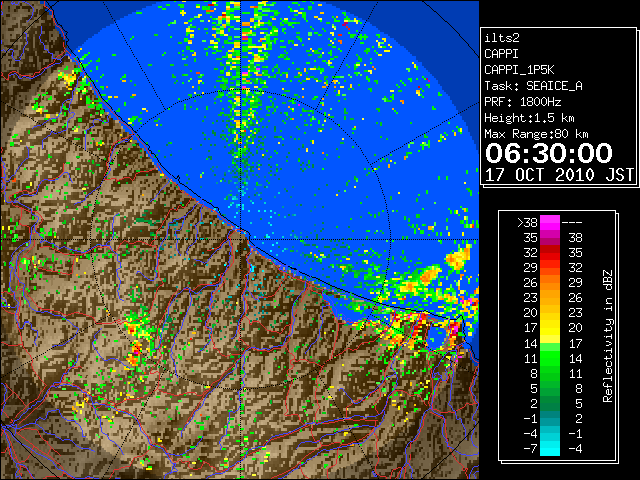The height and width of the screenshot is (480, 640).
Task: Pick the orange 26–29 dBZ color band
Action: 550,282
